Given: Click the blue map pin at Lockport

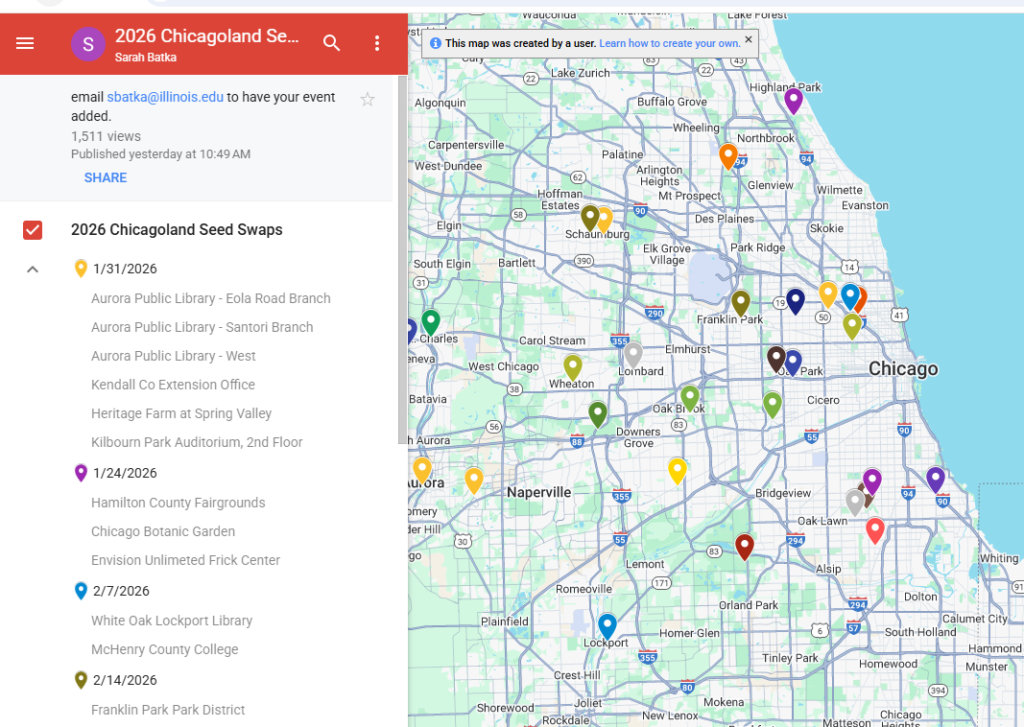Looking at the screenshot, I should (x=607, y=625).
